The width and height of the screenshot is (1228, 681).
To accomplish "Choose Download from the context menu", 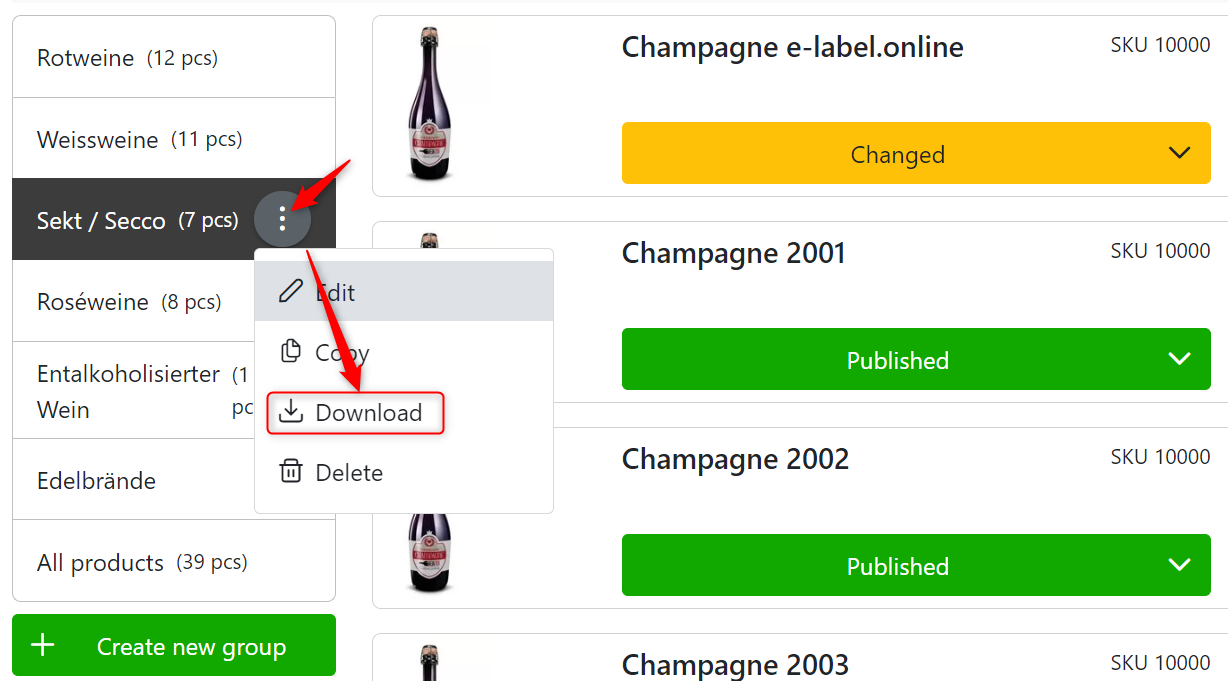I will tap(368, 412).
